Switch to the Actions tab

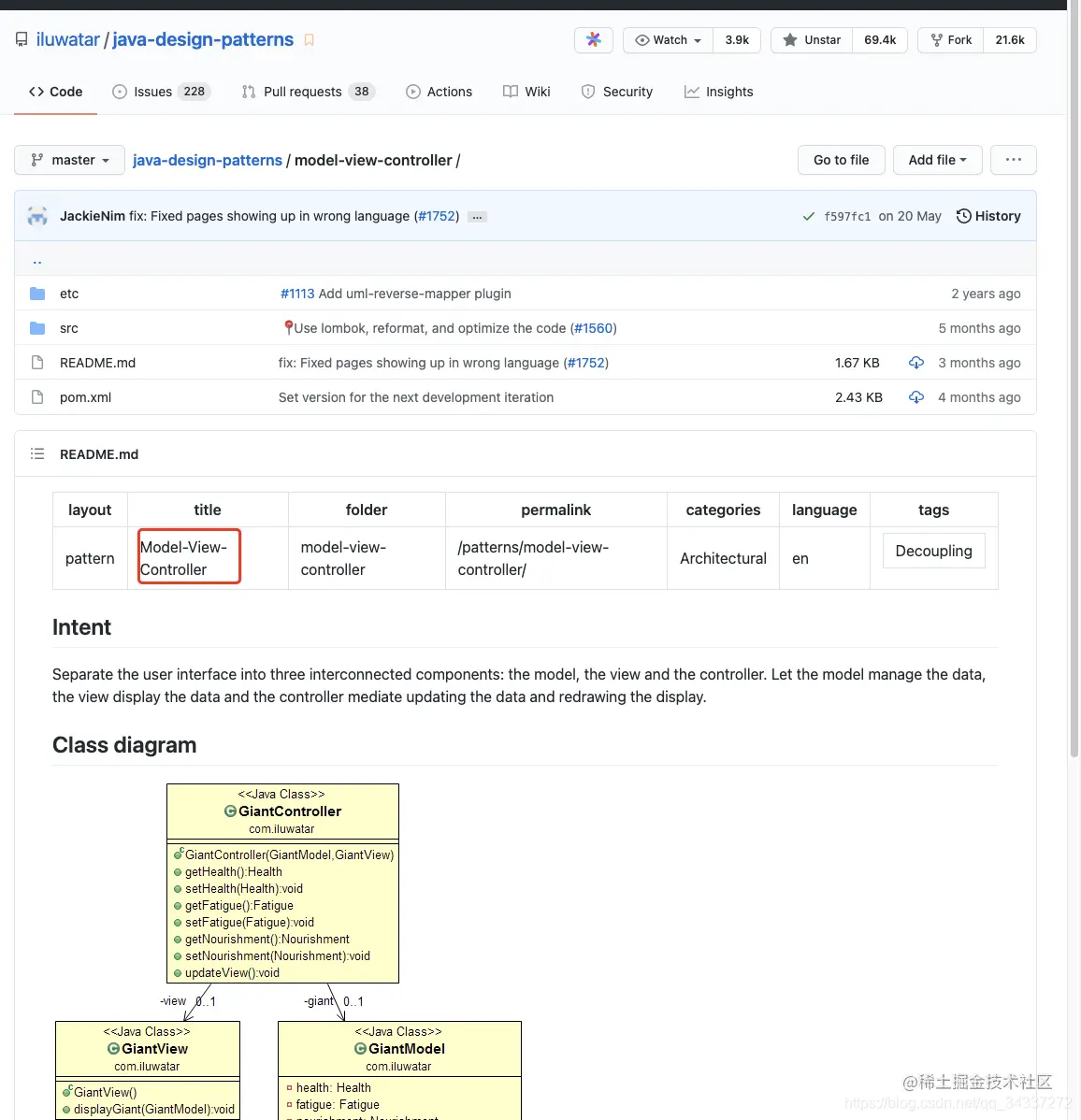point(439,92)
